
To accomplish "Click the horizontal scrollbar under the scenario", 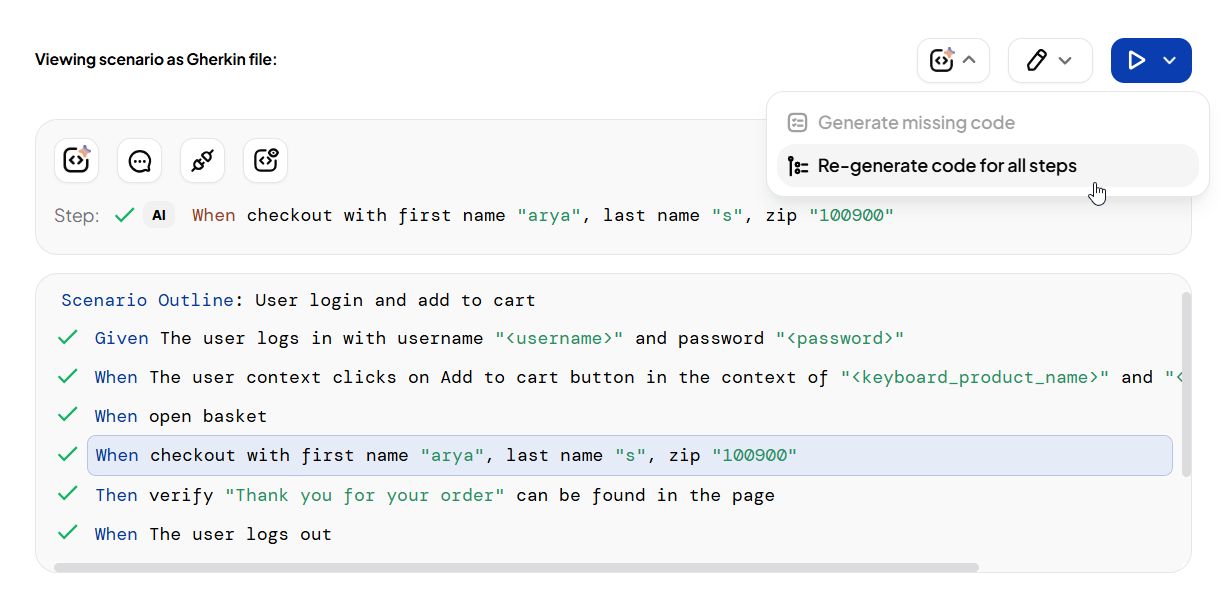I will (516, 567).
